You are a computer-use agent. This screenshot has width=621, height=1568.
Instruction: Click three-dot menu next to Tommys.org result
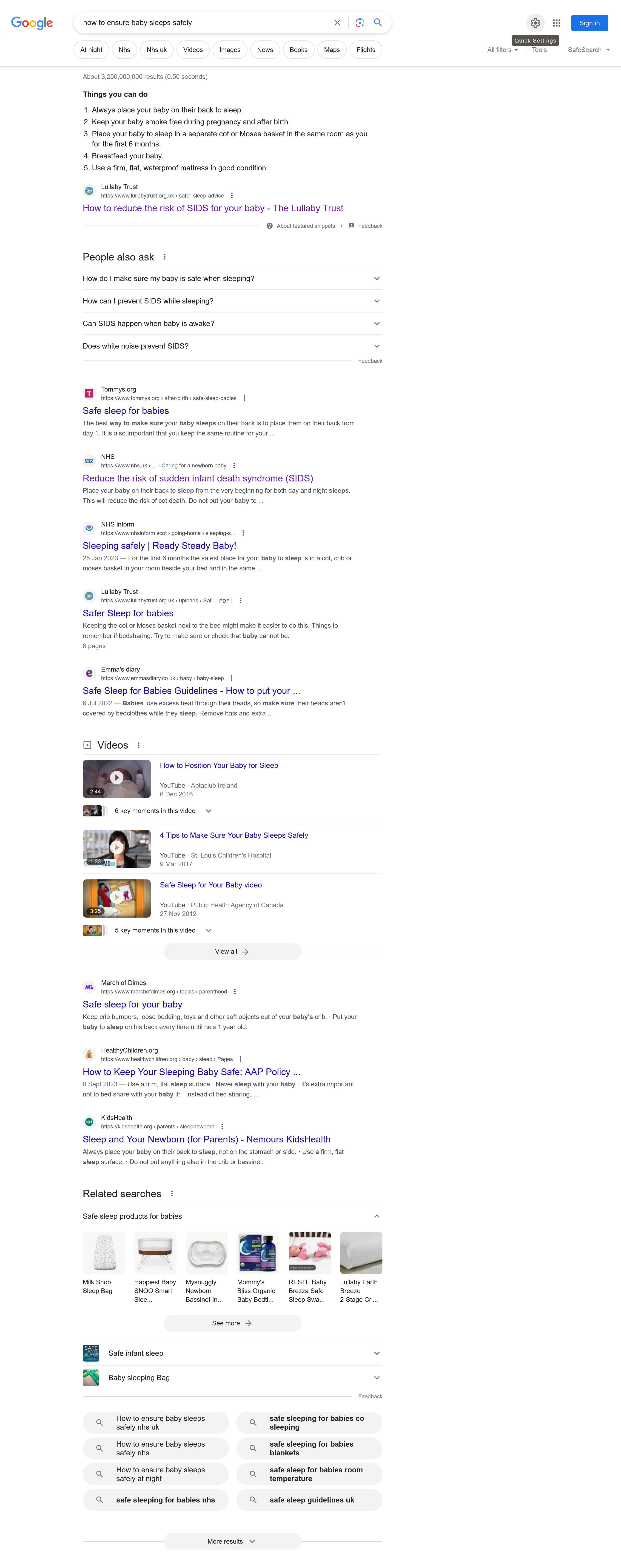coord(244,398)
